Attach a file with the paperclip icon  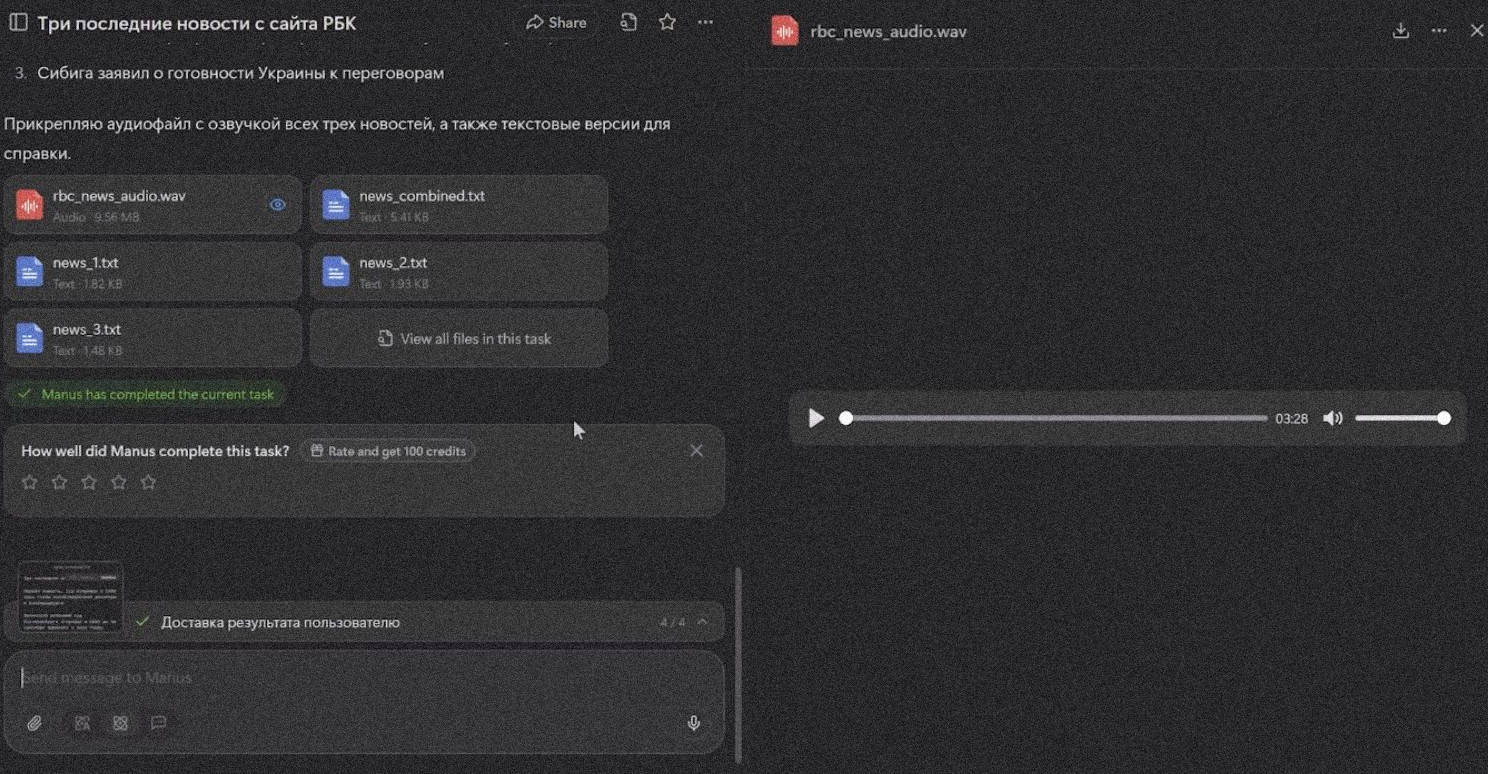35,723
